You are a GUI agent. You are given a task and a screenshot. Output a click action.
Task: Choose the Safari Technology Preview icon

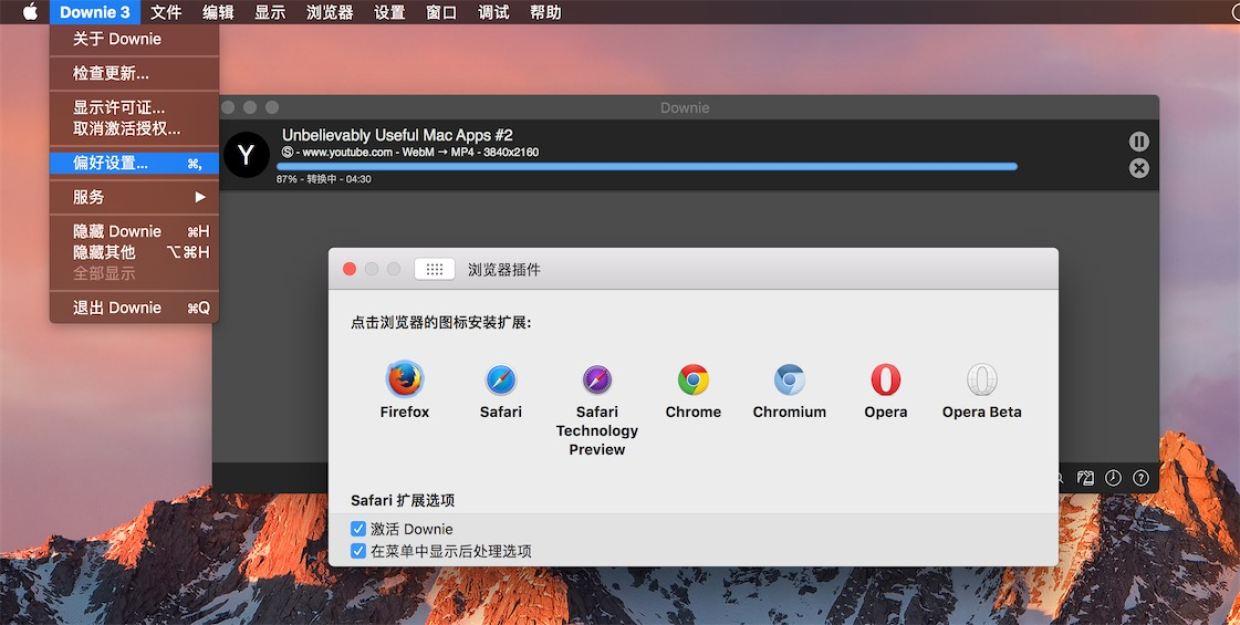(x=597, y=380)
